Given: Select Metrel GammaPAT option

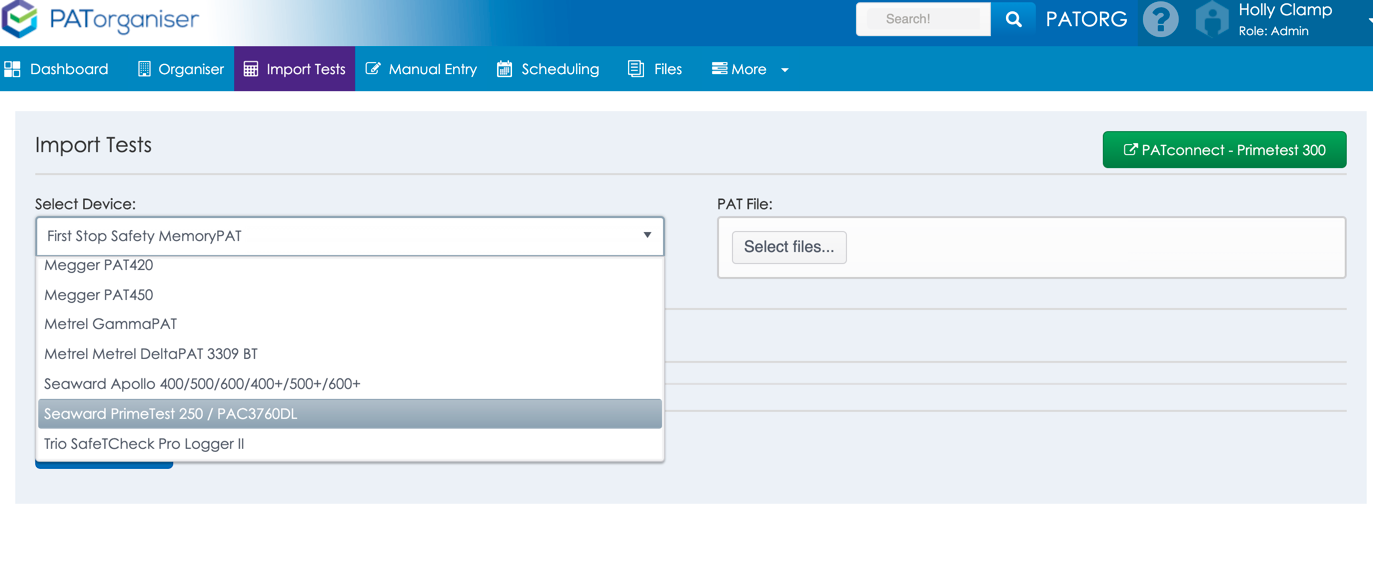Looking at the screenshot, I should pos(350,324).
